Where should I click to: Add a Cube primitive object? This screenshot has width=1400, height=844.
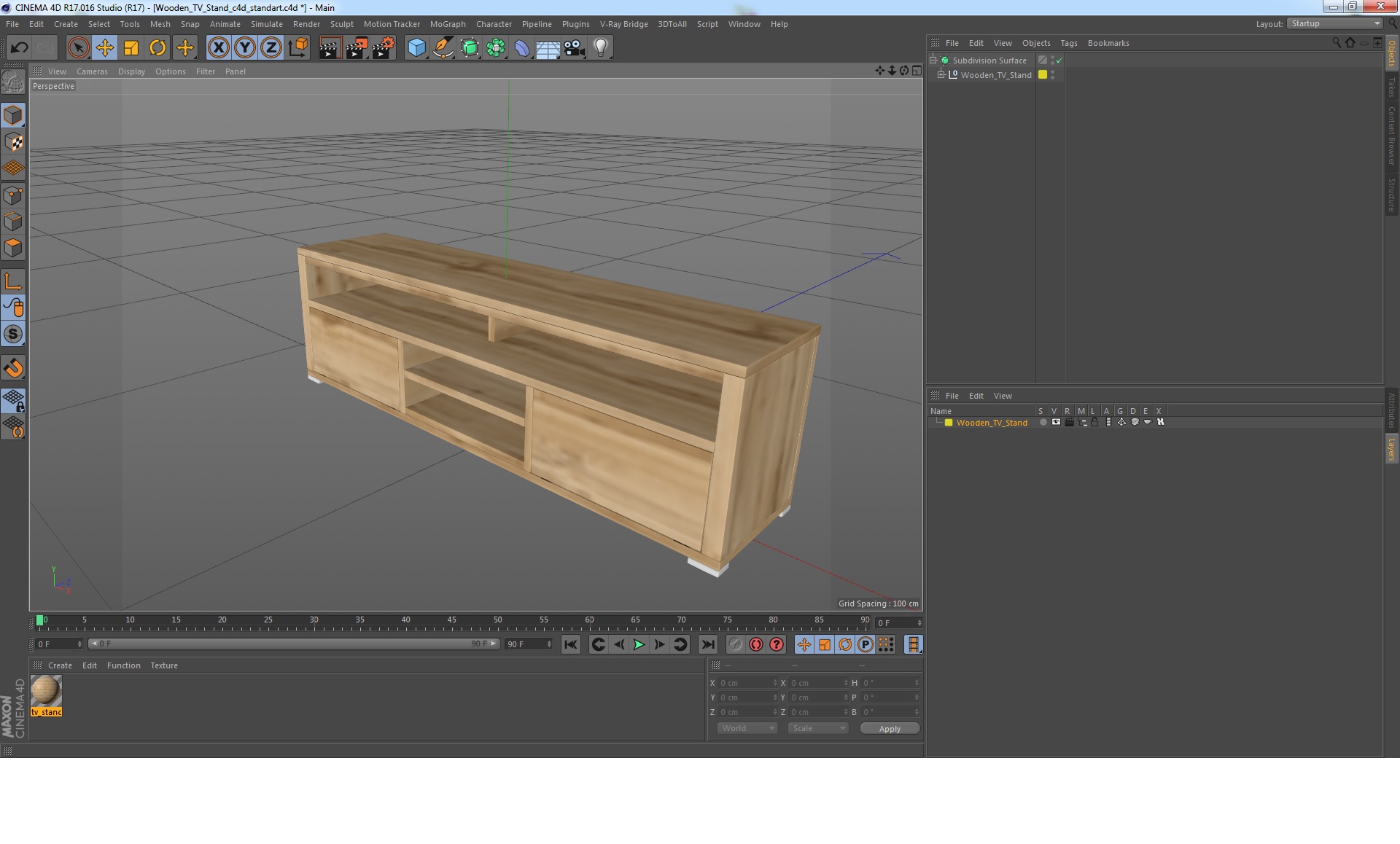(x=416, y=48)
